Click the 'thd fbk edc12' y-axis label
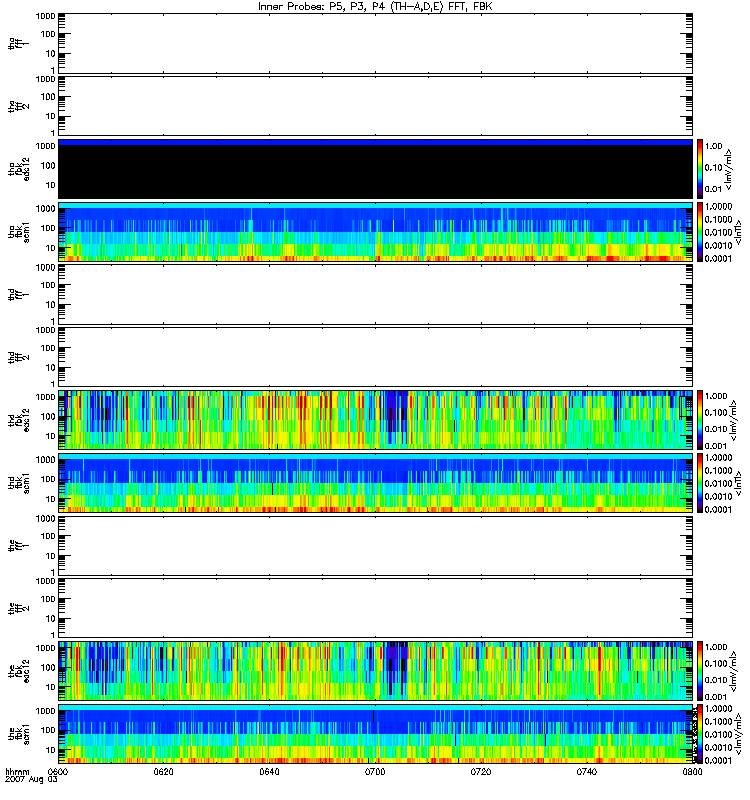 (x=19, y=420)
